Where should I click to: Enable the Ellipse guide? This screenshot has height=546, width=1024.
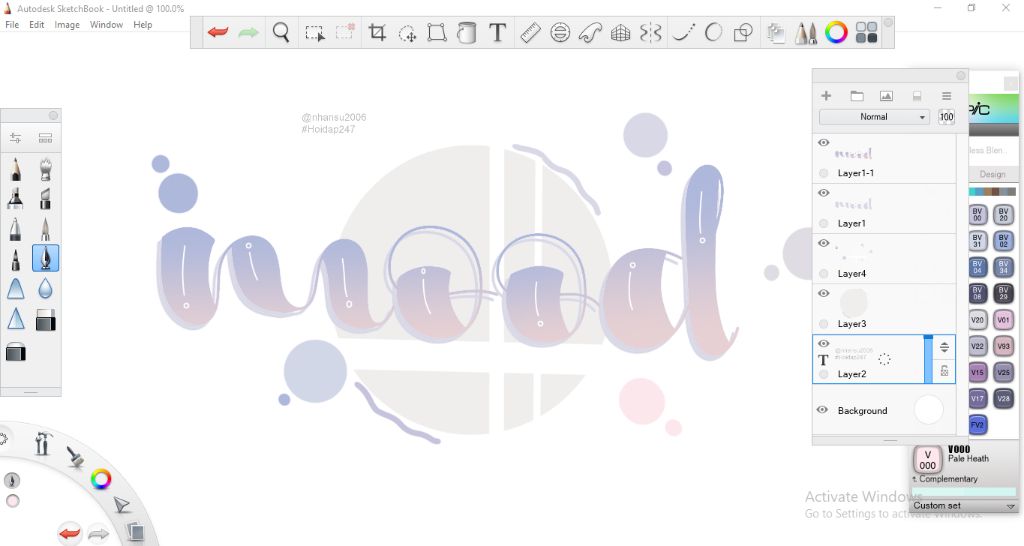pyautogui.click(x=560, y=32)
